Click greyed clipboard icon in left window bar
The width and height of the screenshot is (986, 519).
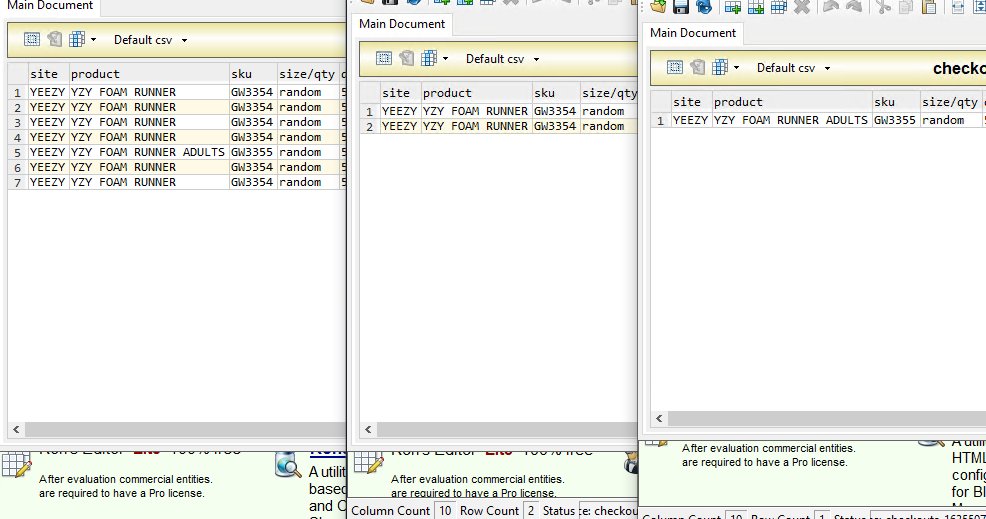55,40
